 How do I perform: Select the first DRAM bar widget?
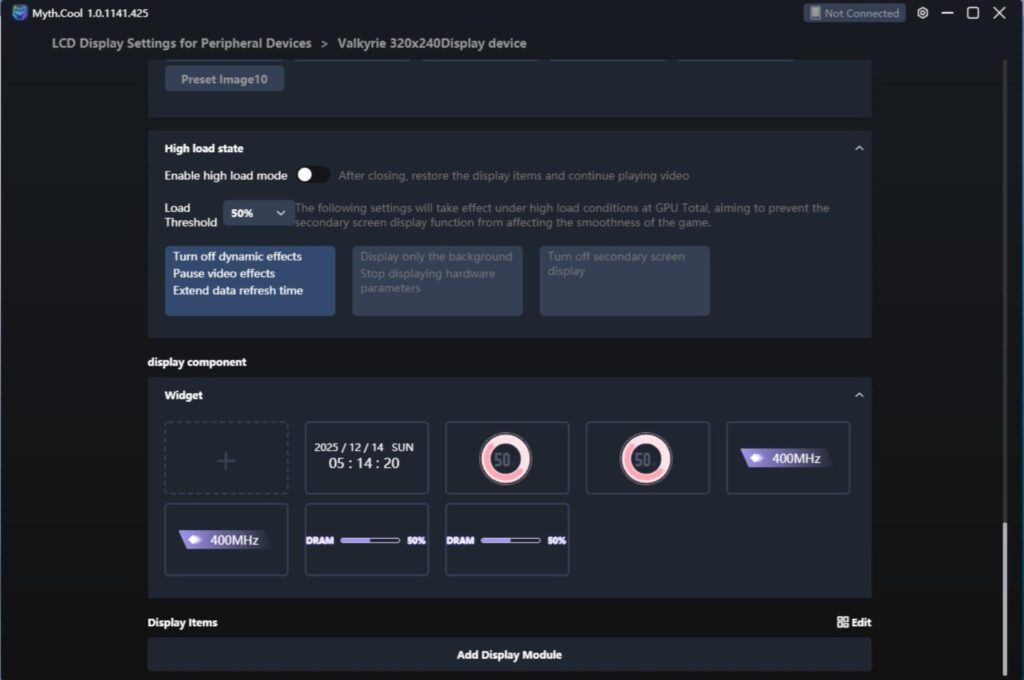[366, 540]
